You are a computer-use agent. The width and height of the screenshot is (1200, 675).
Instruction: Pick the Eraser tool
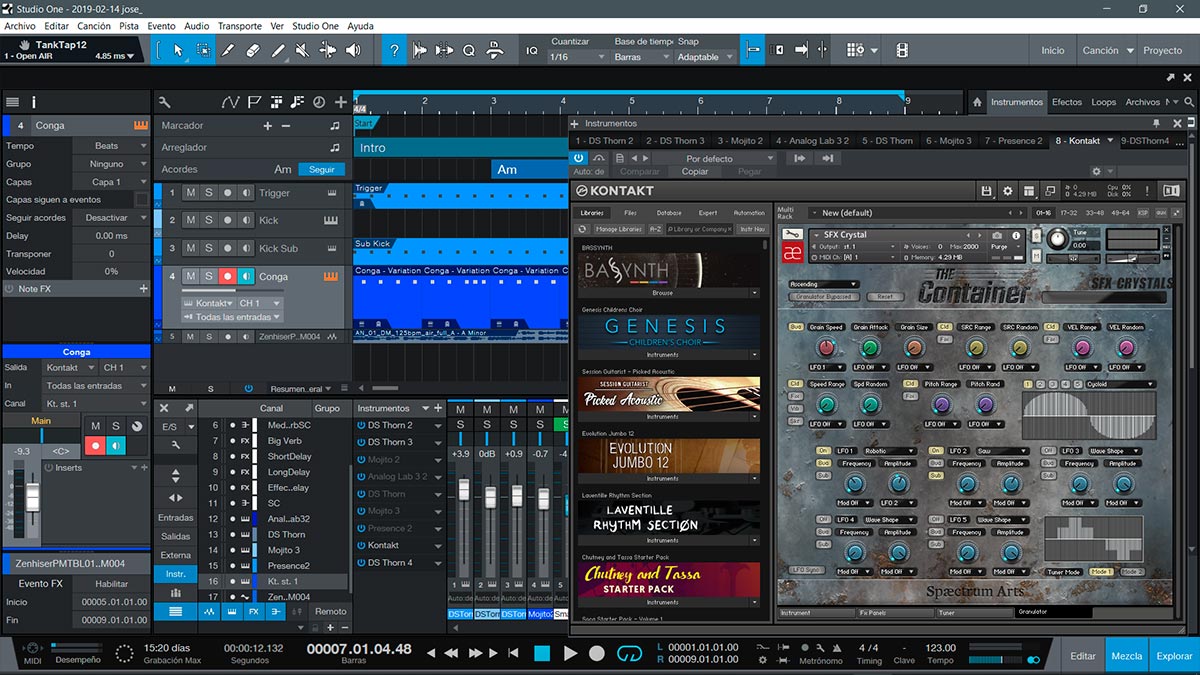pos(252,50)
